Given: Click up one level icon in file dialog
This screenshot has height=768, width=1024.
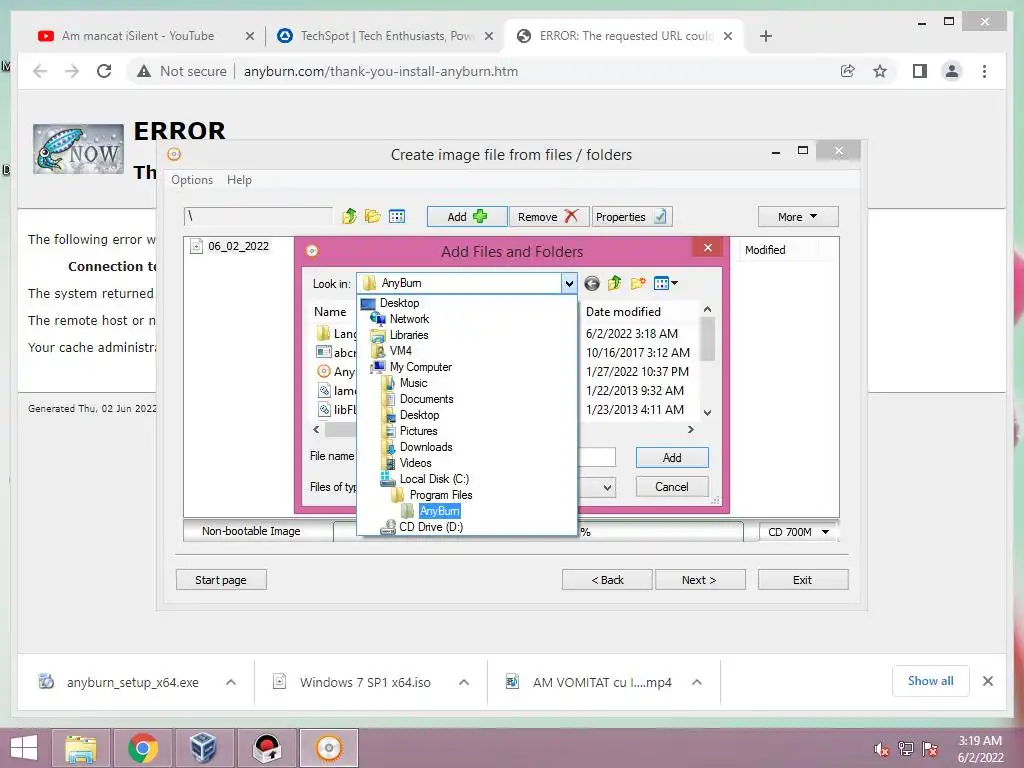Looking at the screenshot, I should [x=615, y=283].
